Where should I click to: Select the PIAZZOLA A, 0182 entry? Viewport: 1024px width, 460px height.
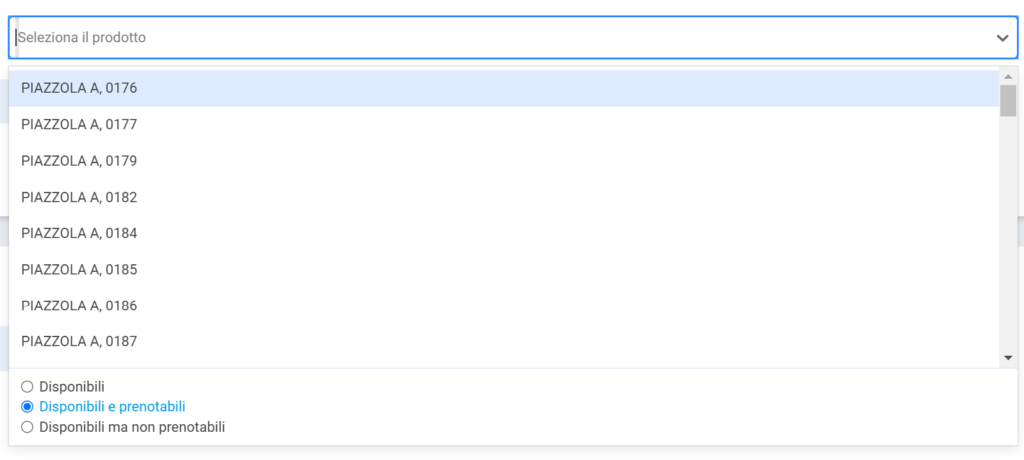tap(79, 197)
